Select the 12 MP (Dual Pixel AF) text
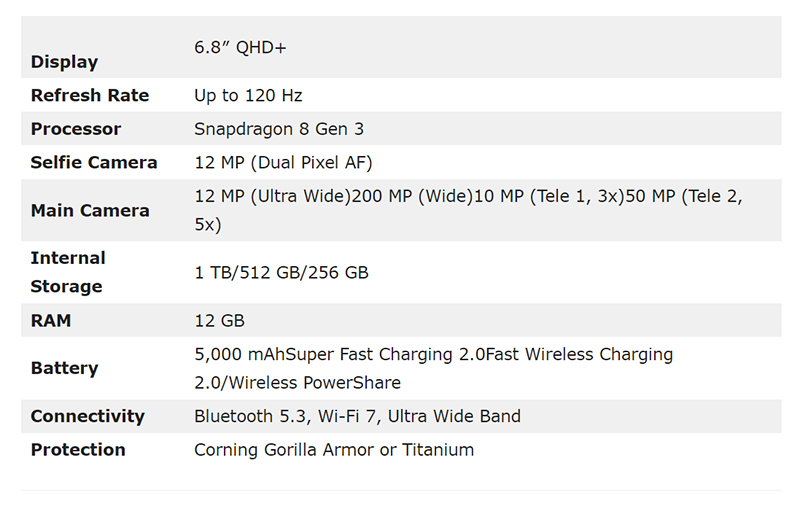 coord(283,163)
